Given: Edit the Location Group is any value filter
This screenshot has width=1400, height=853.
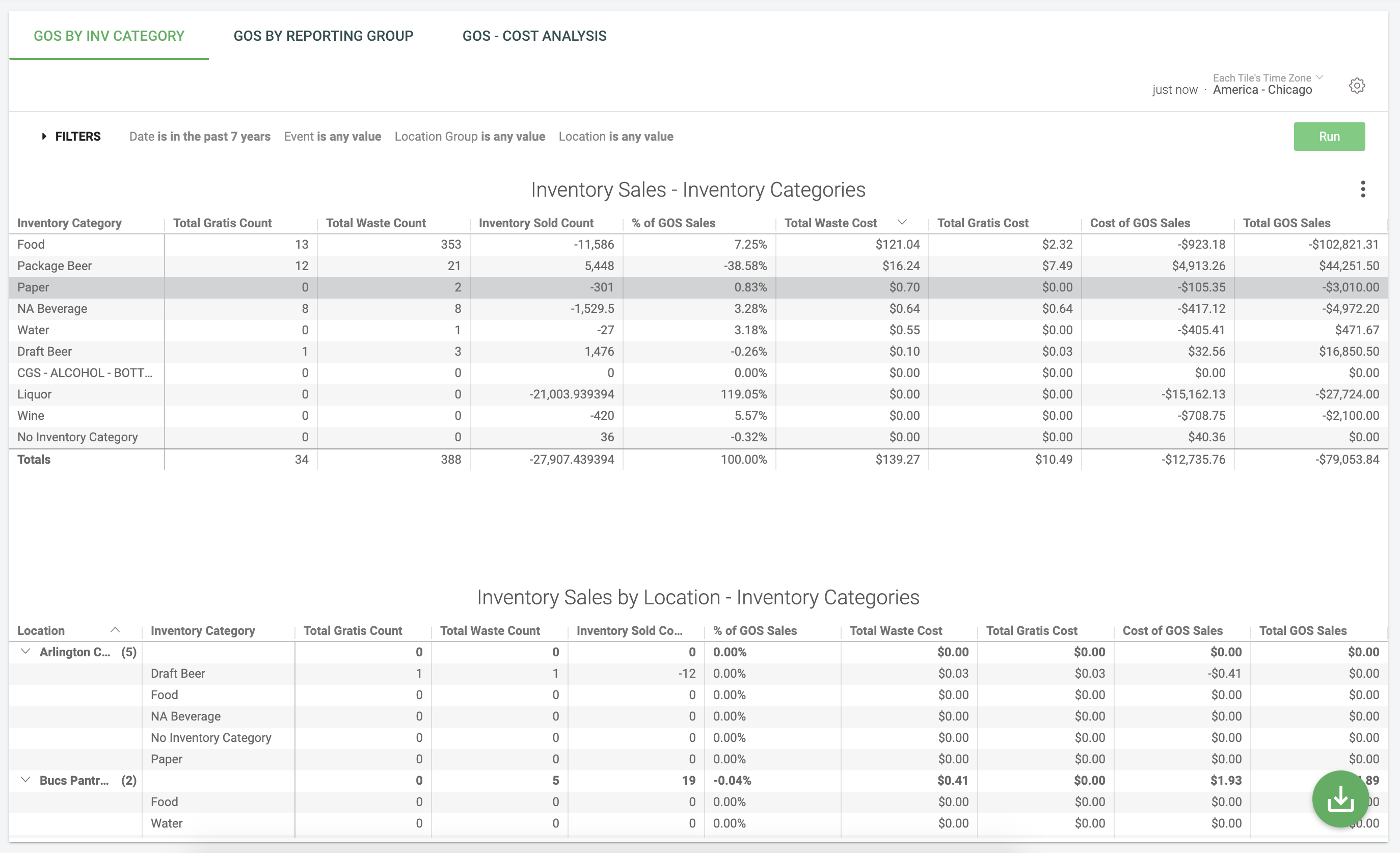Looking at the screenshot, I should pyautogui.click(x=470, y=137).
